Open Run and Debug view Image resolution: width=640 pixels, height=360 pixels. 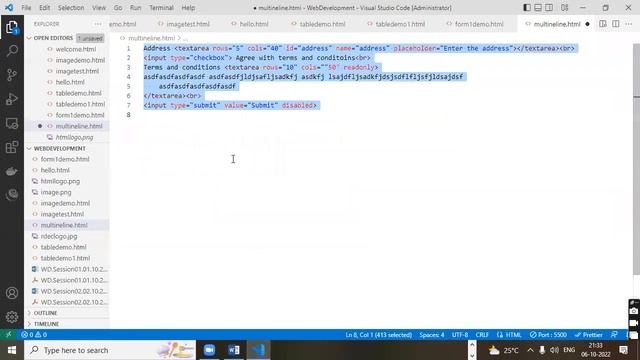pyautogui.click(x=12, y=99)
